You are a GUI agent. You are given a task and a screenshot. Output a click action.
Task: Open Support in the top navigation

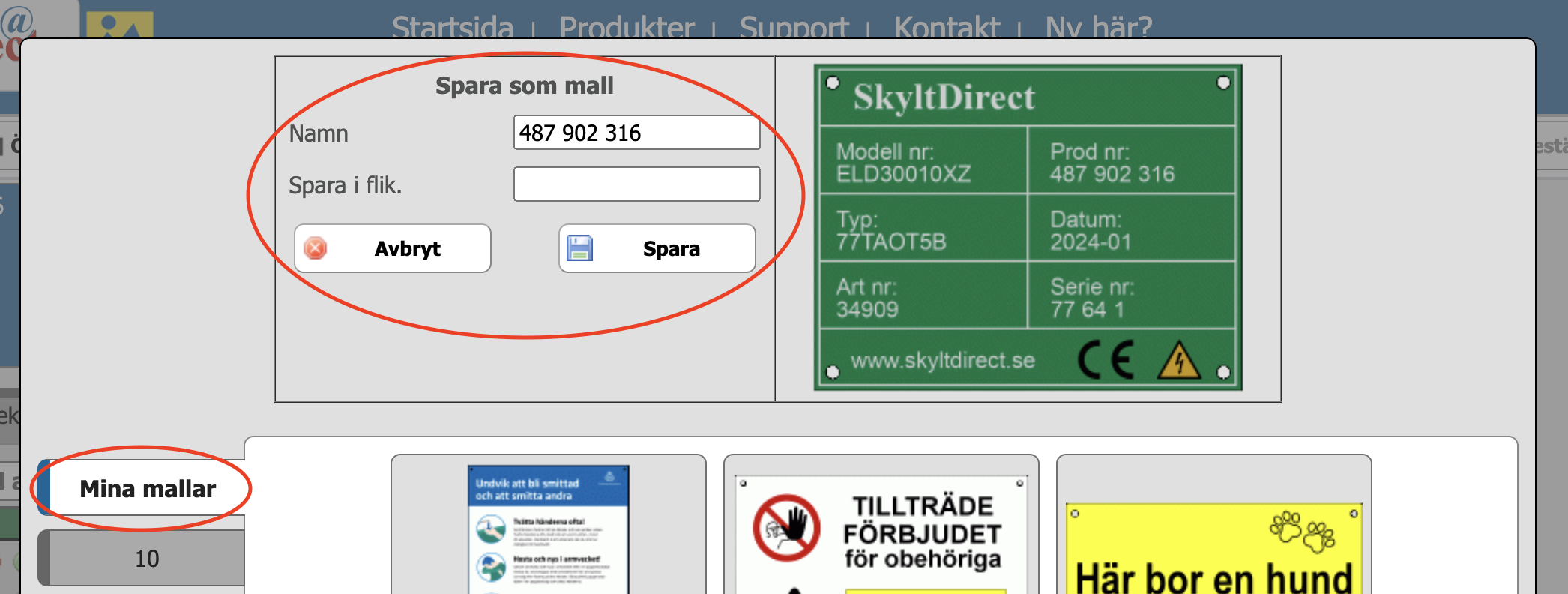794,28
